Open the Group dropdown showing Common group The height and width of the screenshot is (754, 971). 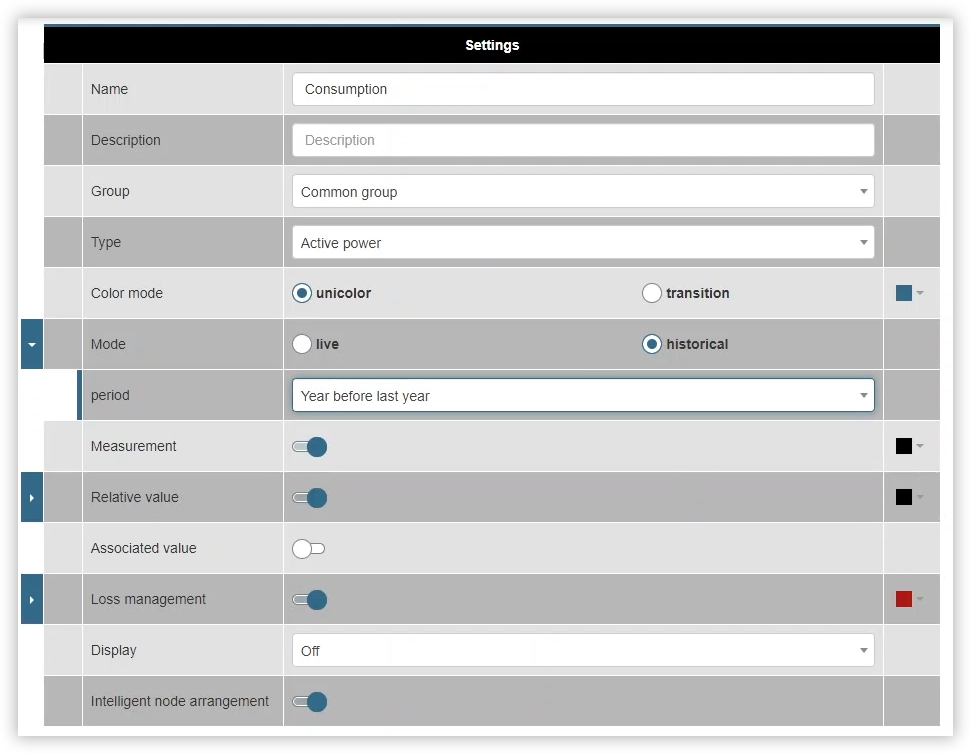[582, 190]
